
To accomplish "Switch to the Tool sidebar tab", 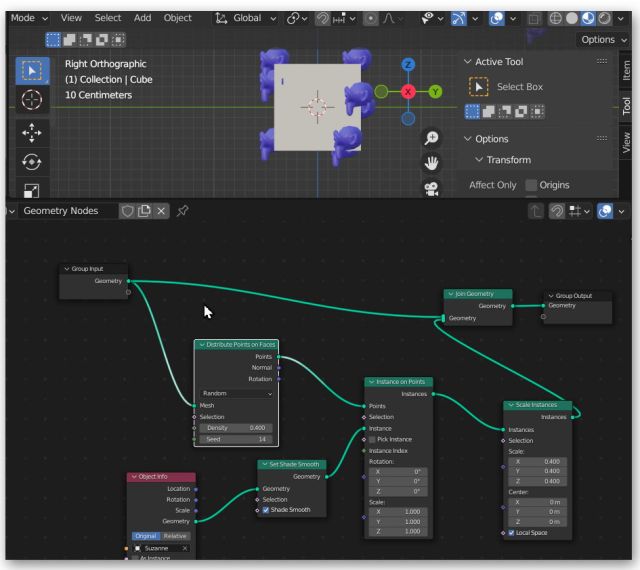I will (x=626, y=106).
